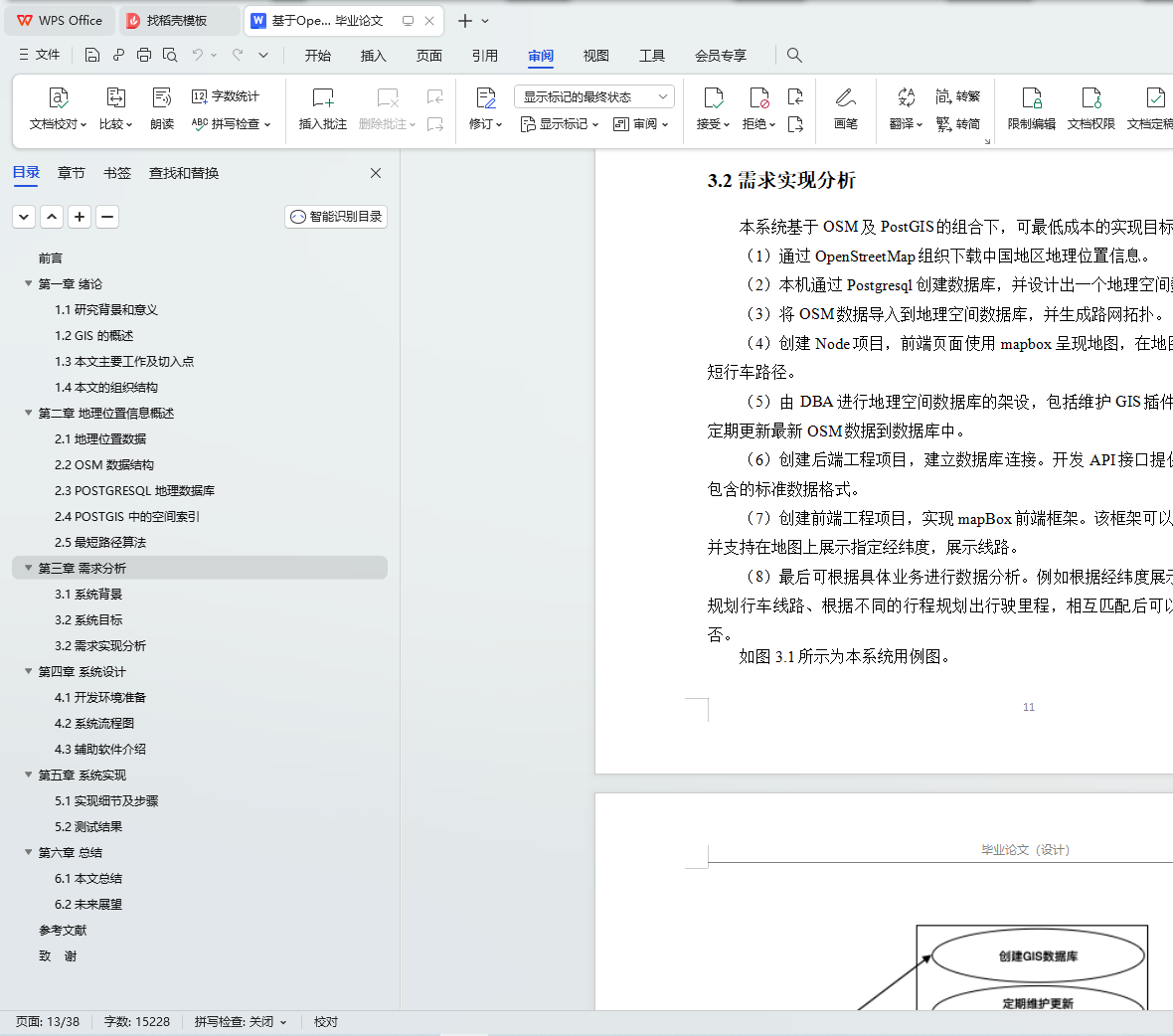The width and height of the screenshot is (1173, 1036).
Task: Collapse outline levels with minus button
Action: (107, 217)
